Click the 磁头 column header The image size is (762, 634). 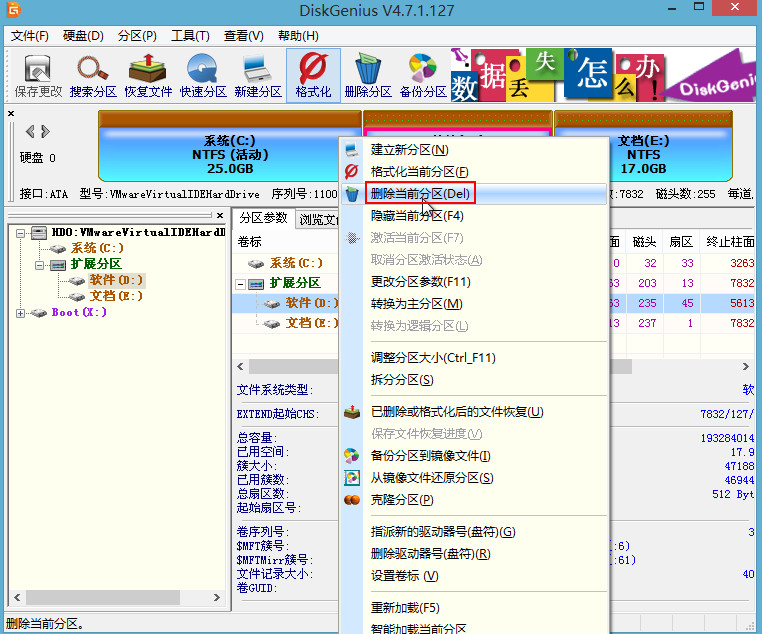644,242
